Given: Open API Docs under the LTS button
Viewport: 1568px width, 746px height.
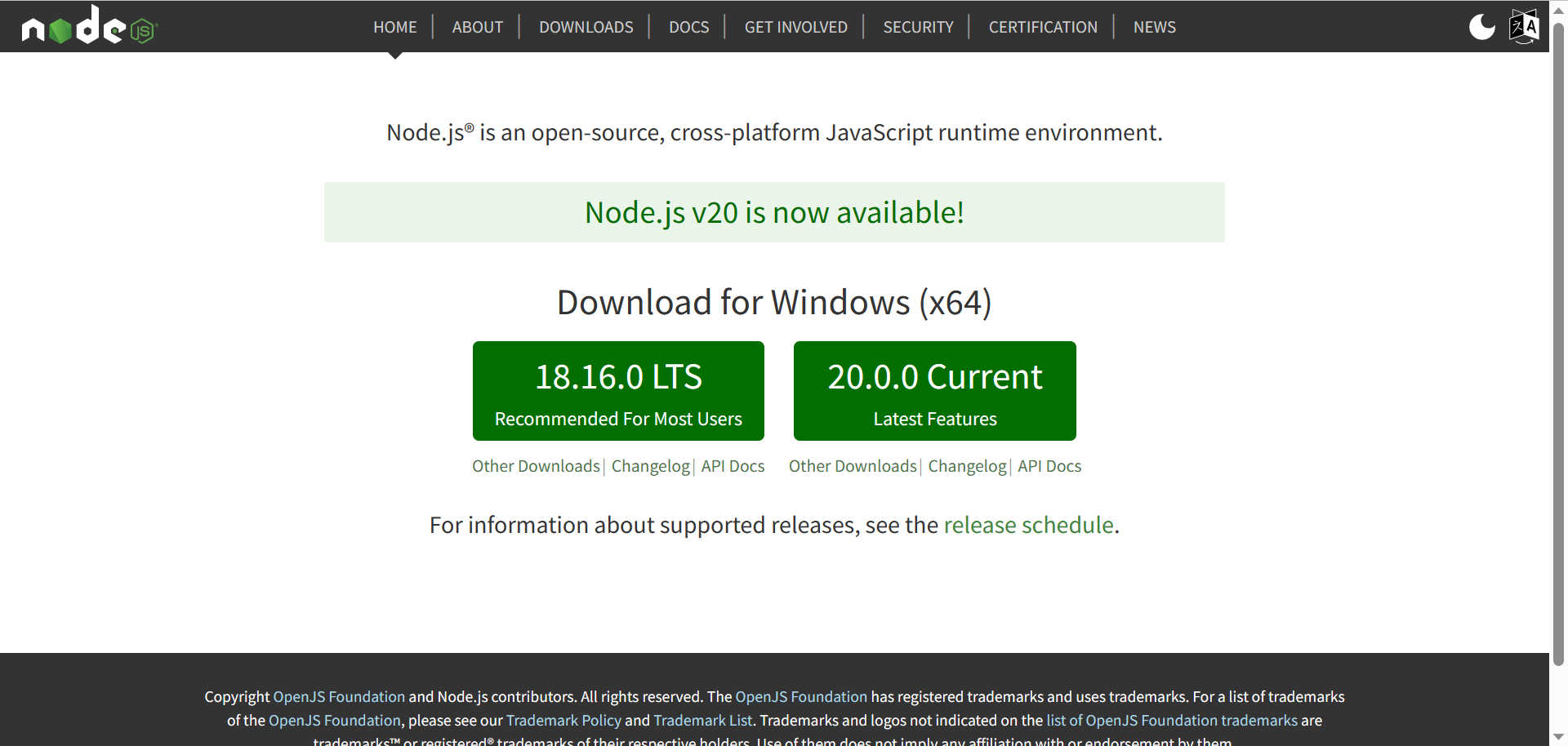Looking at the screenshot, I should pos(733,466).
